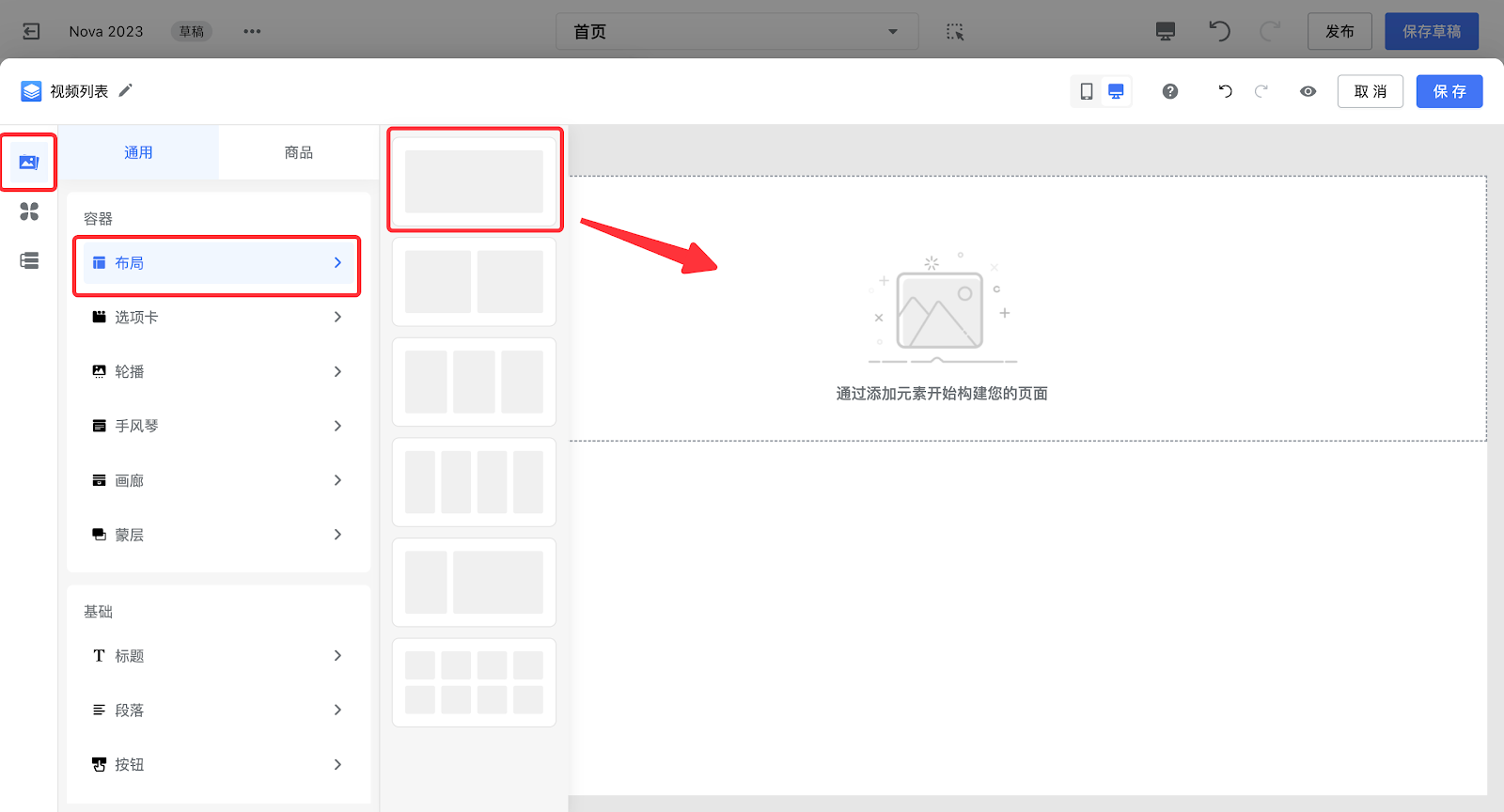Click the redo arrow in editor toolbar
Viewport: 1504px width, 812px height.
click(1261, 91)
